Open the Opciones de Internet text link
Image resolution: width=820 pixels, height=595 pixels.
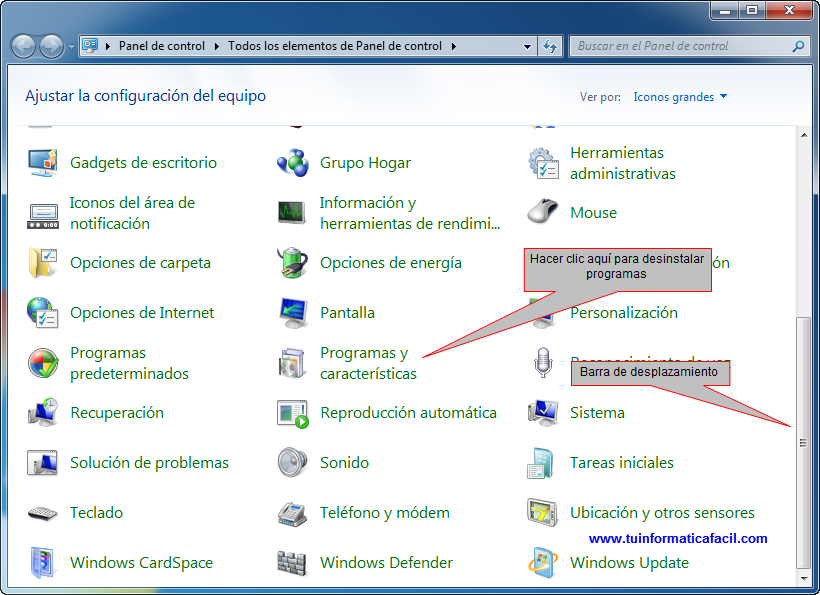(142, 313)
